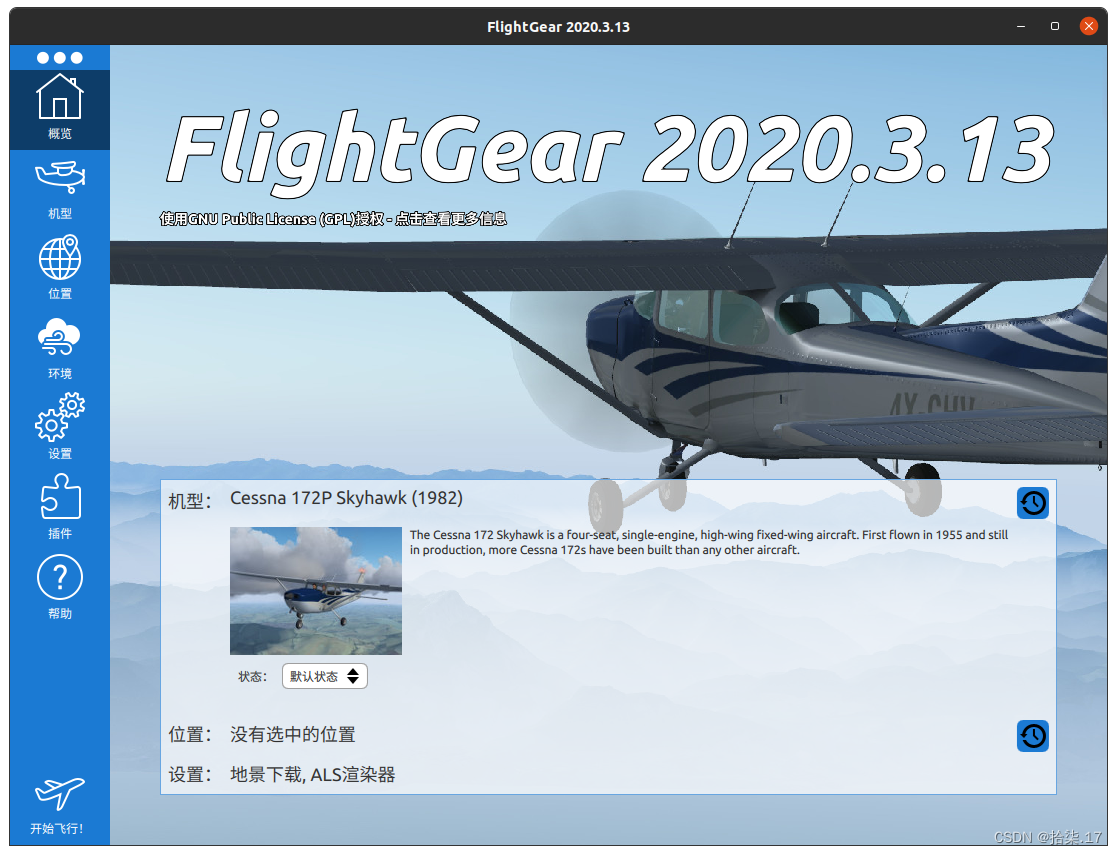Click the location history clock icon
Viewport: 1117px width, 855px height.
point(1033,736)
